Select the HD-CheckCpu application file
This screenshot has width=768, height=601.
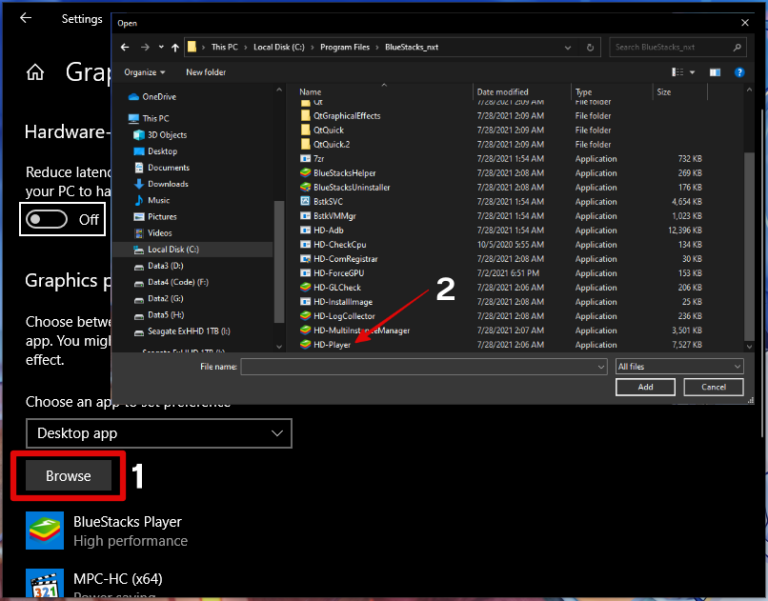[x=333, y=244]
